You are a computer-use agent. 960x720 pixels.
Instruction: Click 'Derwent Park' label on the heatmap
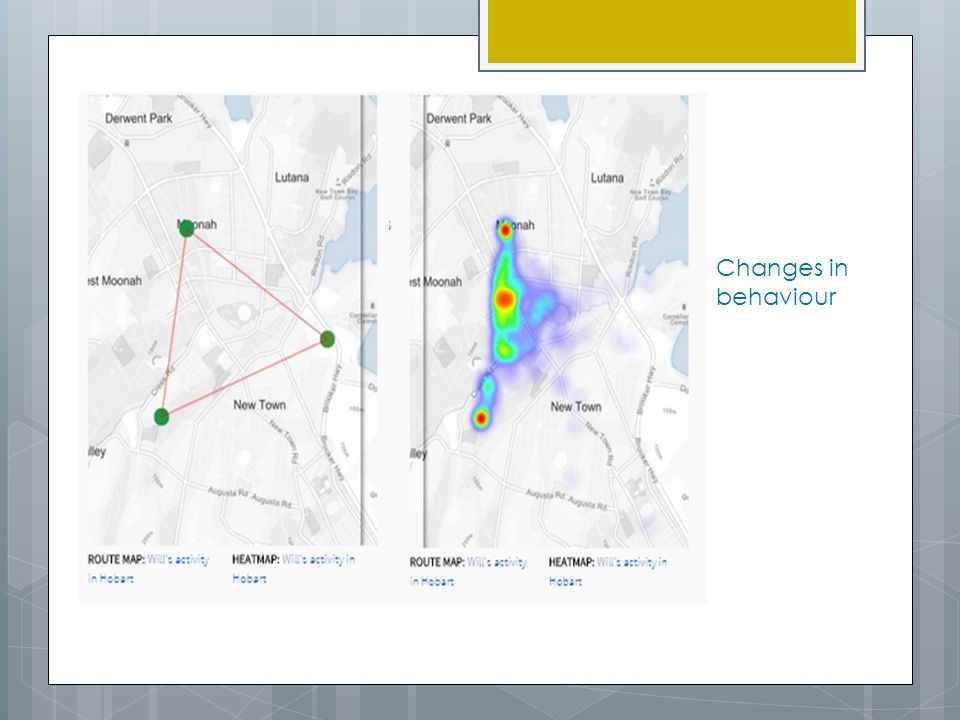459,118
